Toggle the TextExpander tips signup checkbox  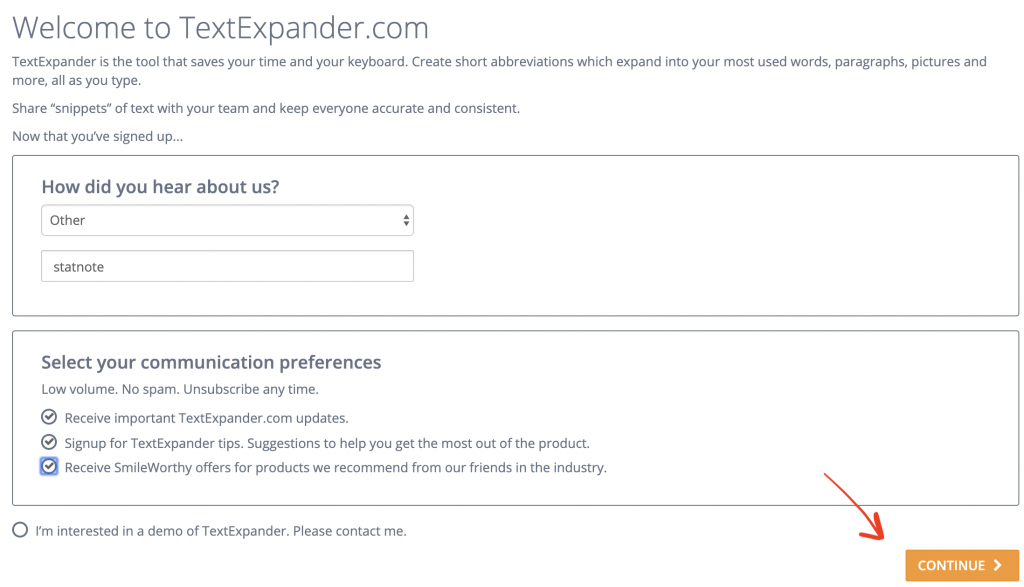(x=49, y=442)
